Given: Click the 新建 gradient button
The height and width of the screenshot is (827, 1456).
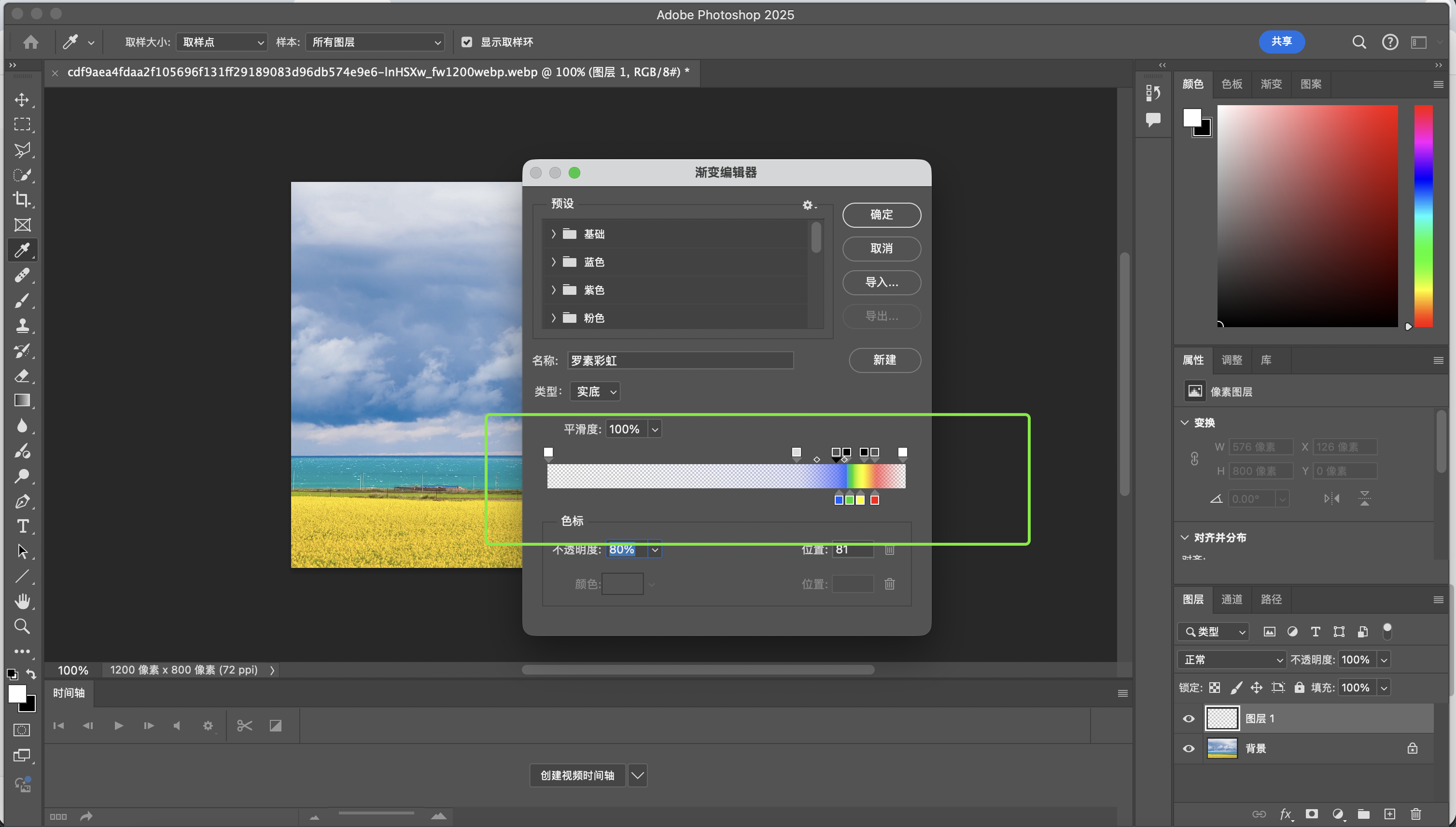Looking at the screenshot, I should point(884,360).
